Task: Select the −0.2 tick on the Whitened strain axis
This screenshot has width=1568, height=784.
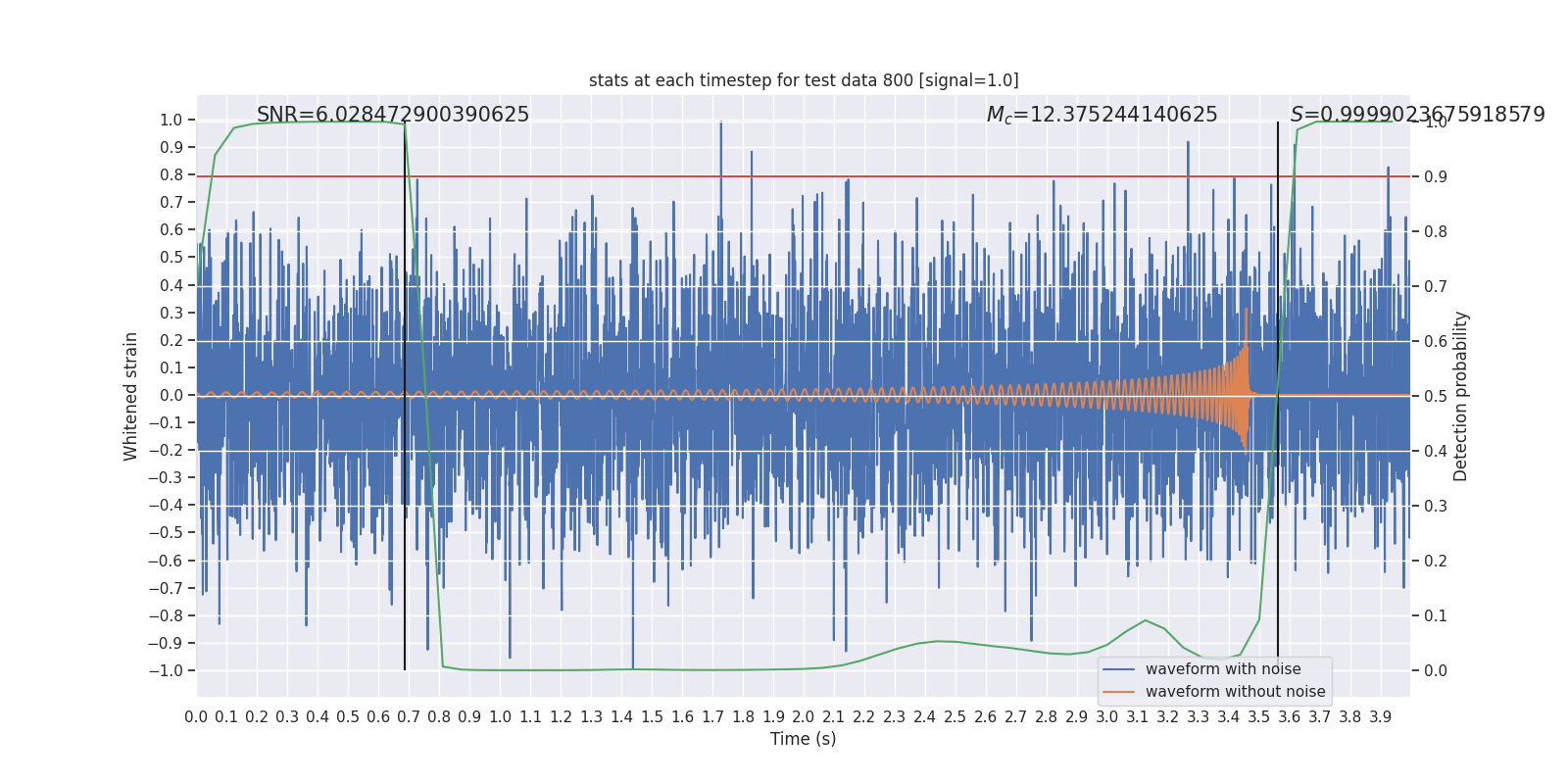Action: point(166,451)
